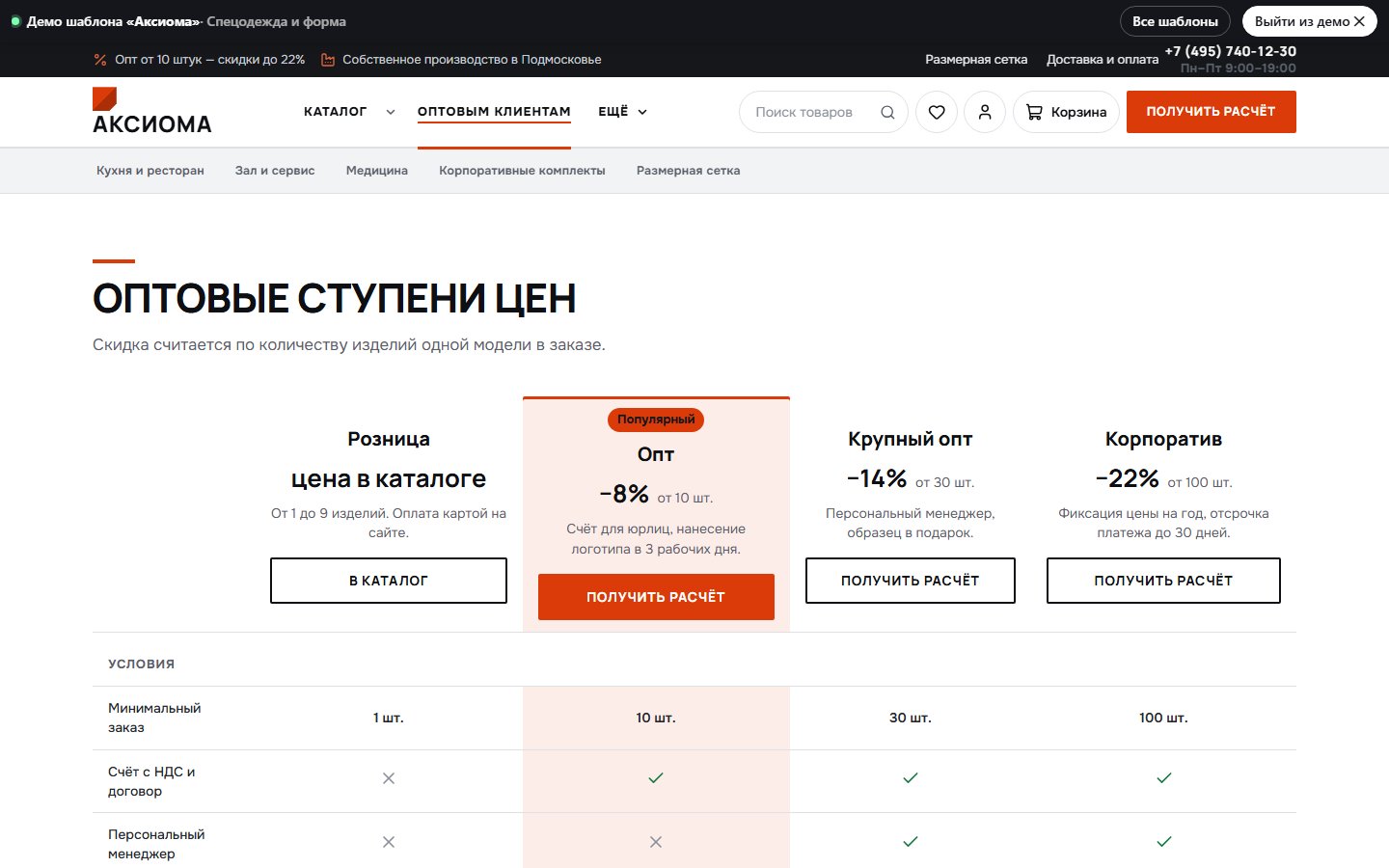Viewport: 1389px width, 868px height.
Task: Expand the Каталог dropdown chevron
Action: (x=391, y=112)
